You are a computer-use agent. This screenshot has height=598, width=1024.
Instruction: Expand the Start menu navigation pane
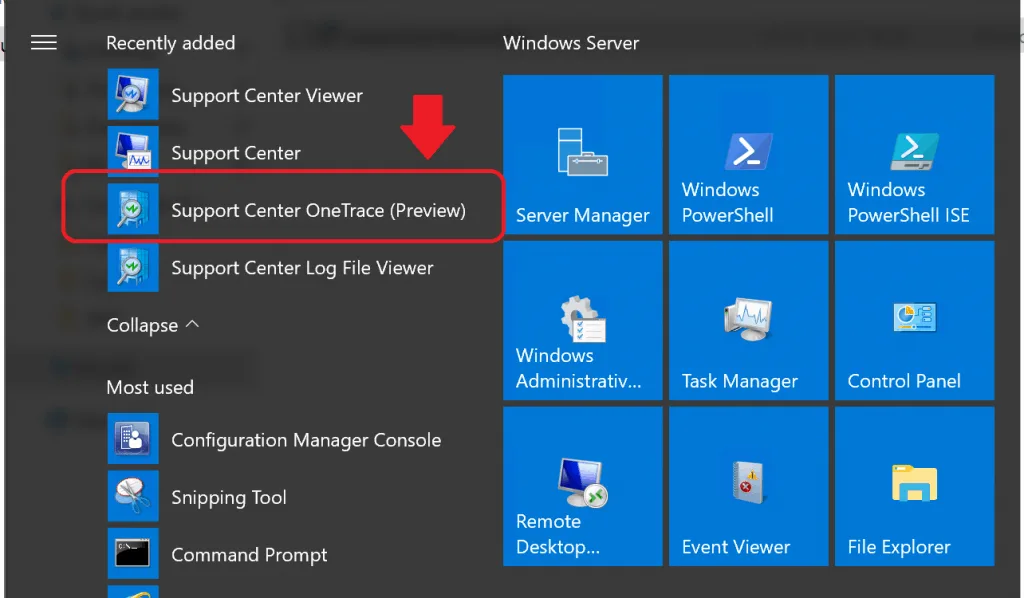tap(44, 42)
